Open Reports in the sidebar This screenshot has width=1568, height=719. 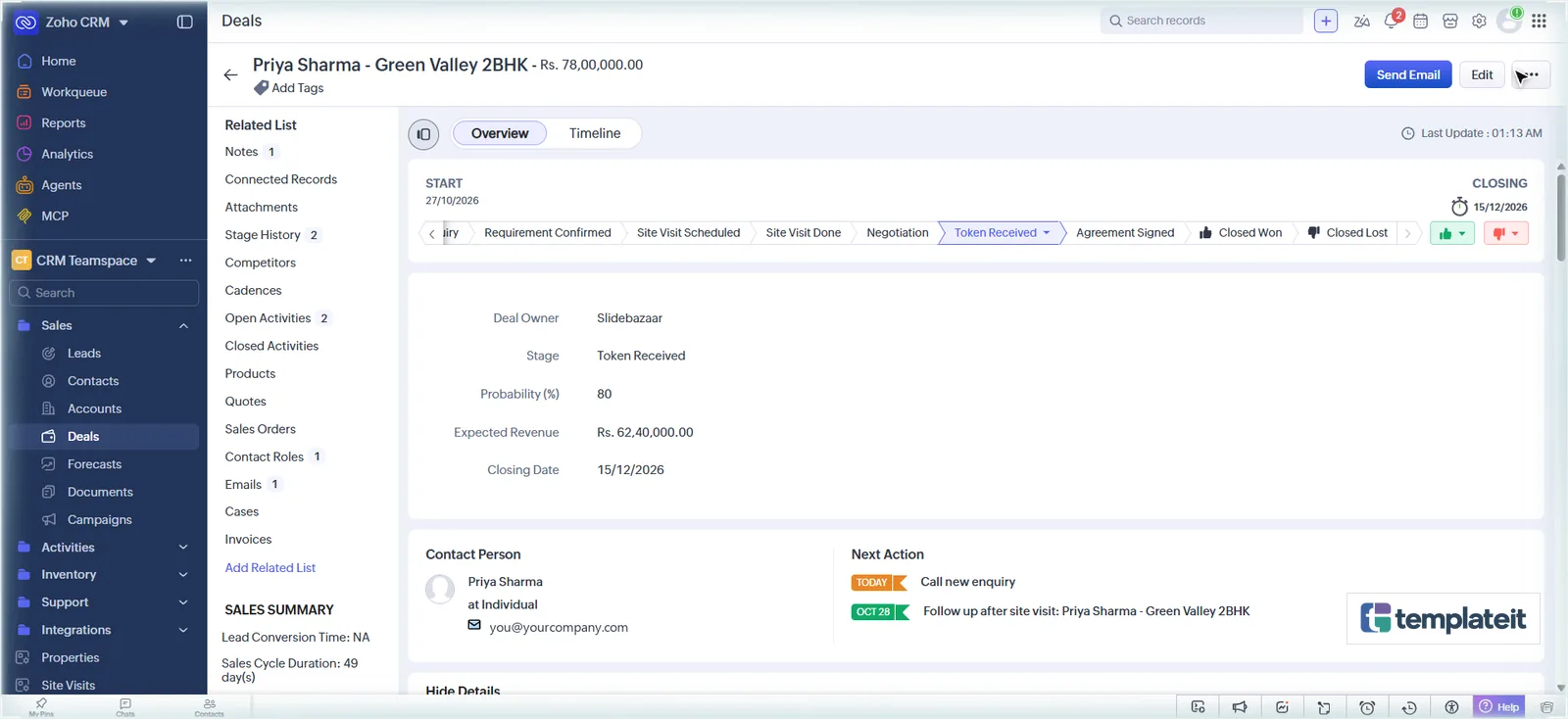click(x=64, y=123)
